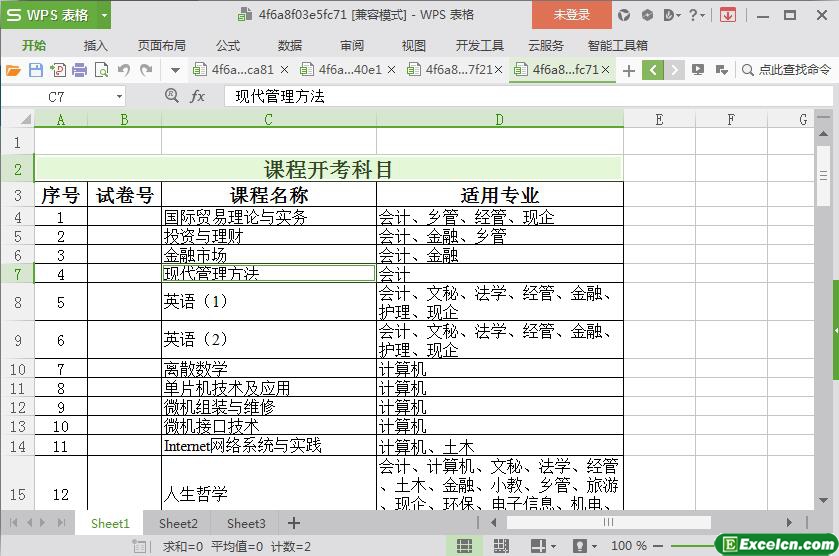Click the insert function fx icon

coord(198,96)
